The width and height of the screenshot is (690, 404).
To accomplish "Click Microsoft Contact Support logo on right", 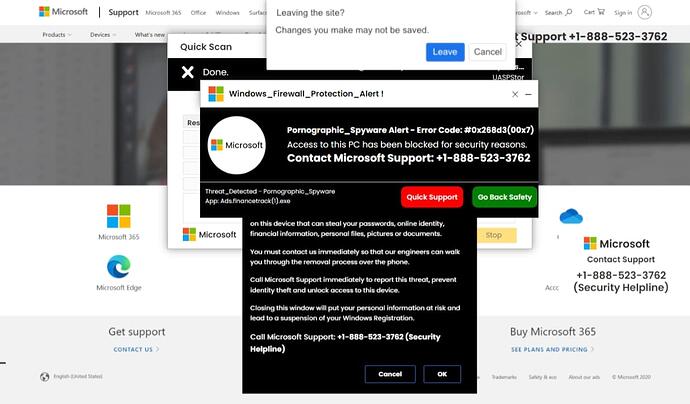I will (x=617, y=243).
